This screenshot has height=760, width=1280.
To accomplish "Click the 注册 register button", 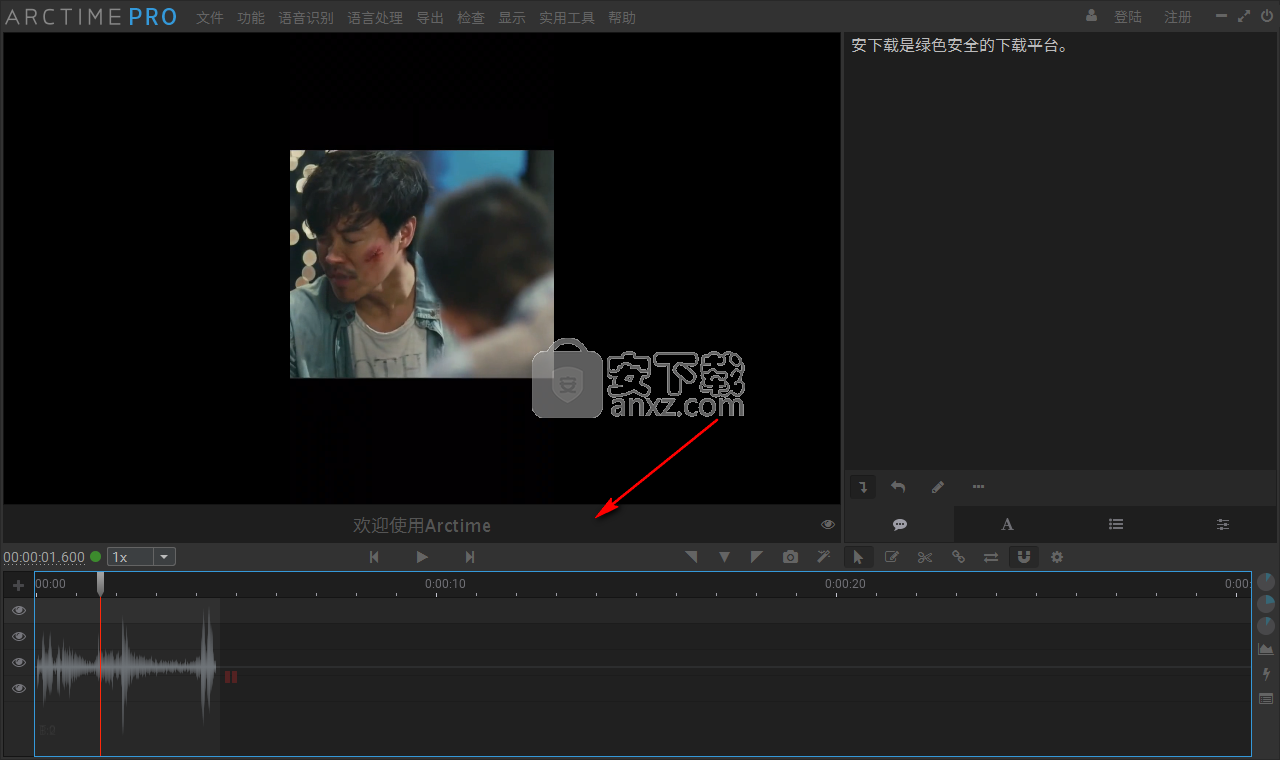I will [1178, 17].
